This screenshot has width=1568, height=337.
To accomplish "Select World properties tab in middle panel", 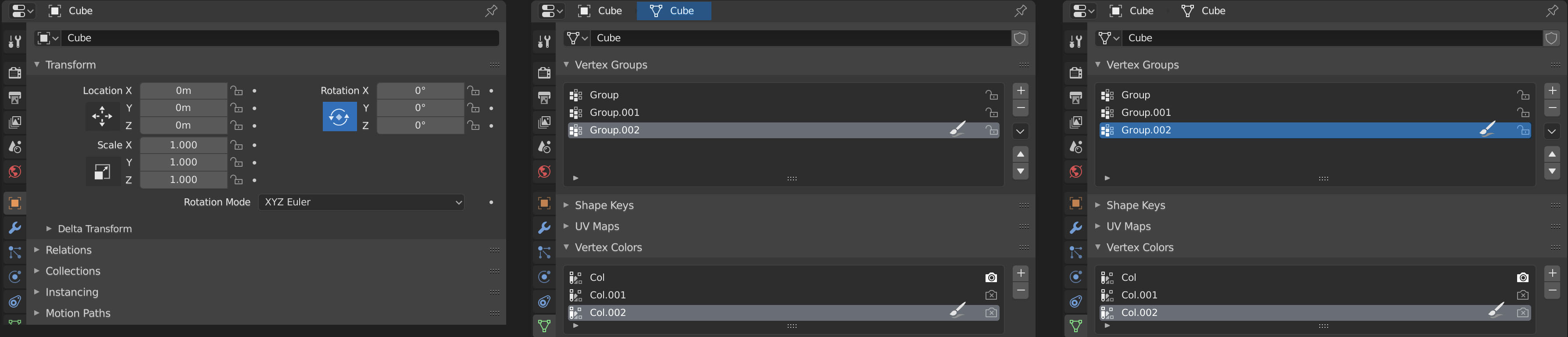I will tap(544, 172).
